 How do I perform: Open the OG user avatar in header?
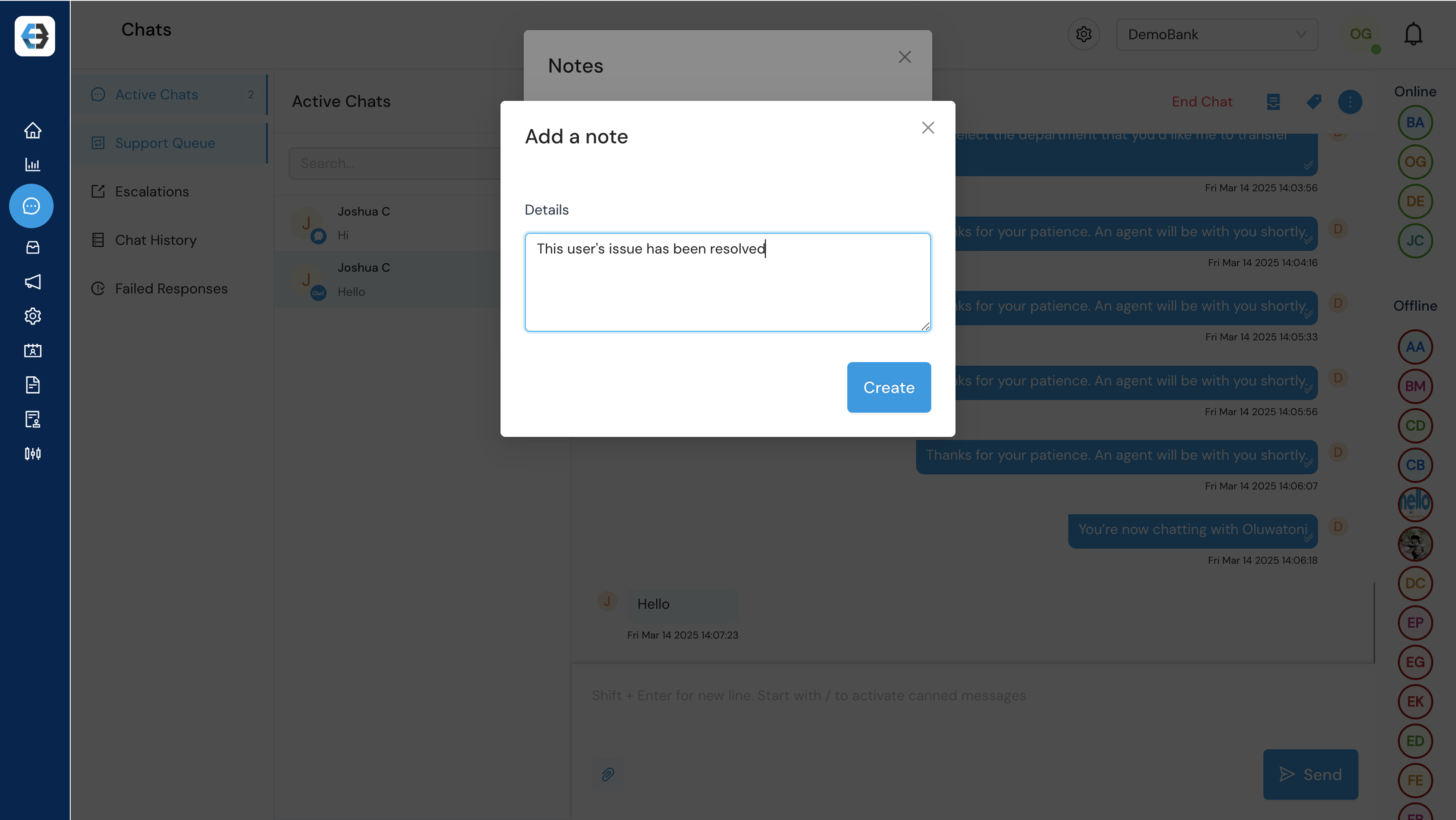1360,34
